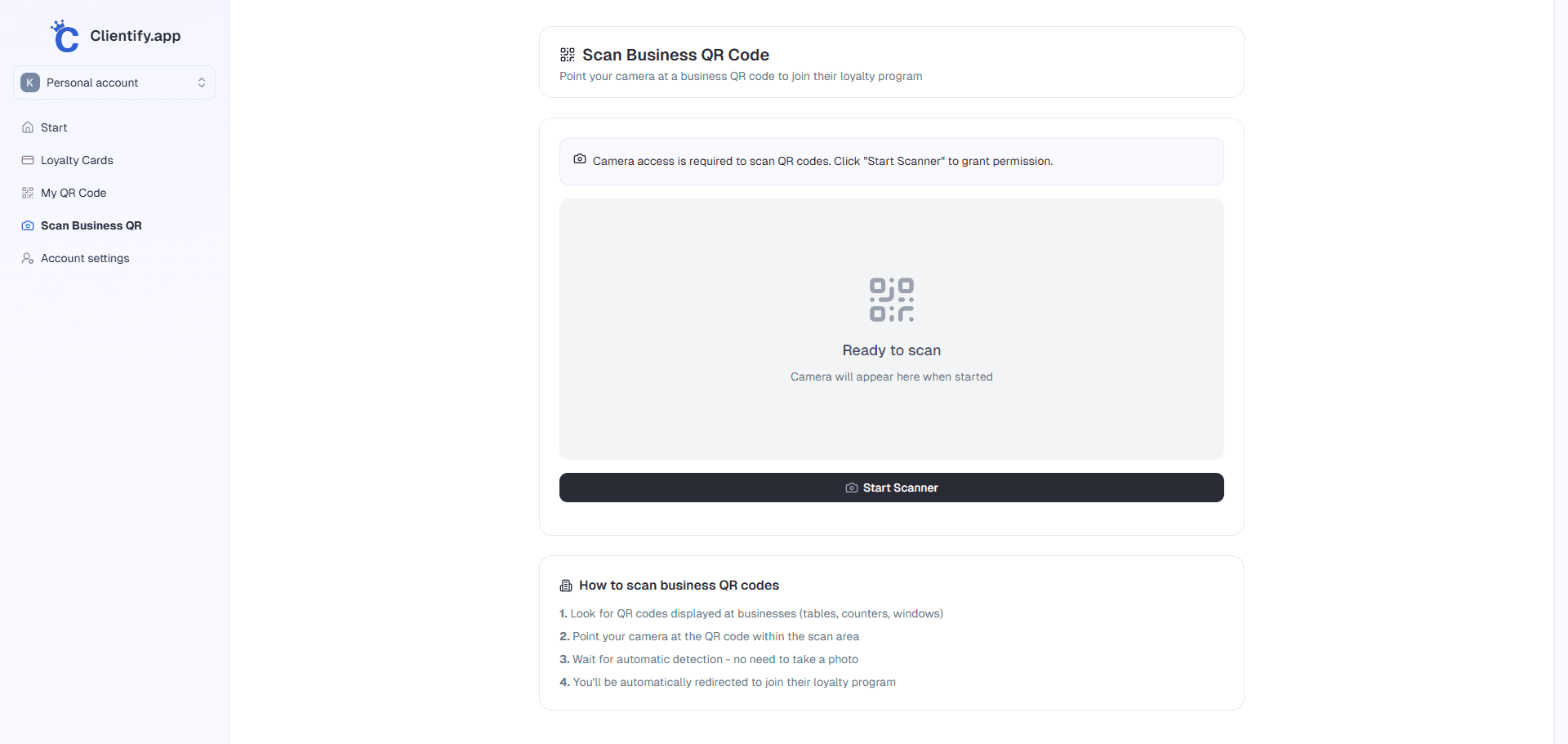Click the camera icon in the permission notice
Screen dimensions: 1568x744
point(580,159)
